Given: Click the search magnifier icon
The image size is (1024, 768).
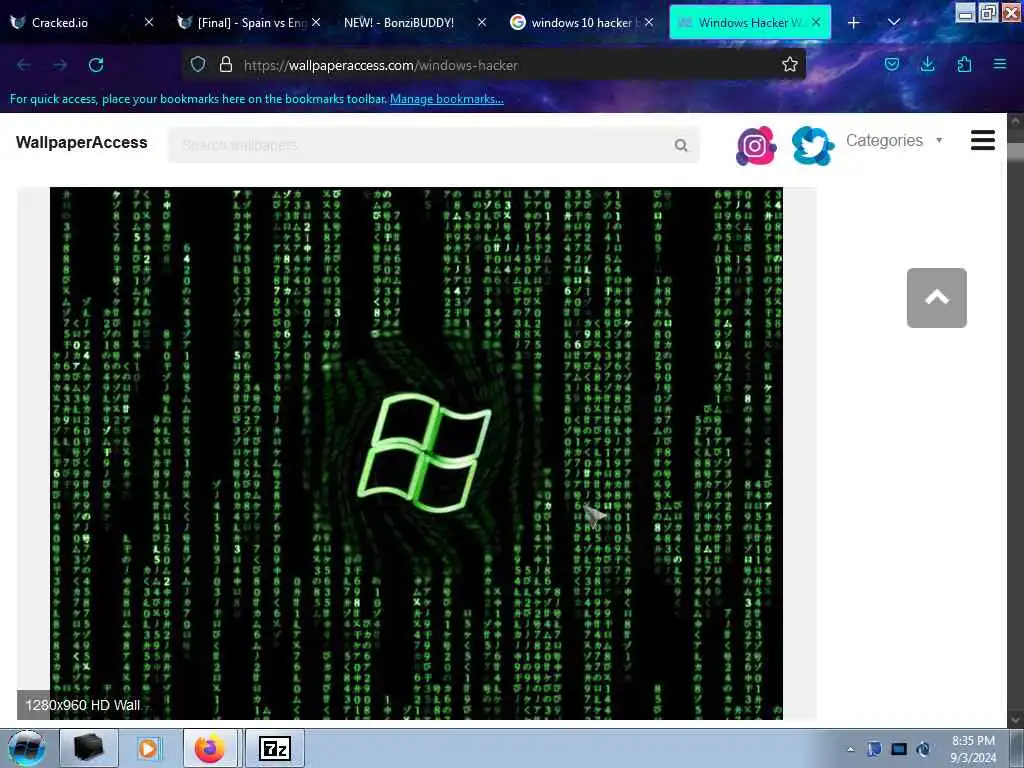Looking at the screenshot, I should pyautogui.click(x=681, y=145).
